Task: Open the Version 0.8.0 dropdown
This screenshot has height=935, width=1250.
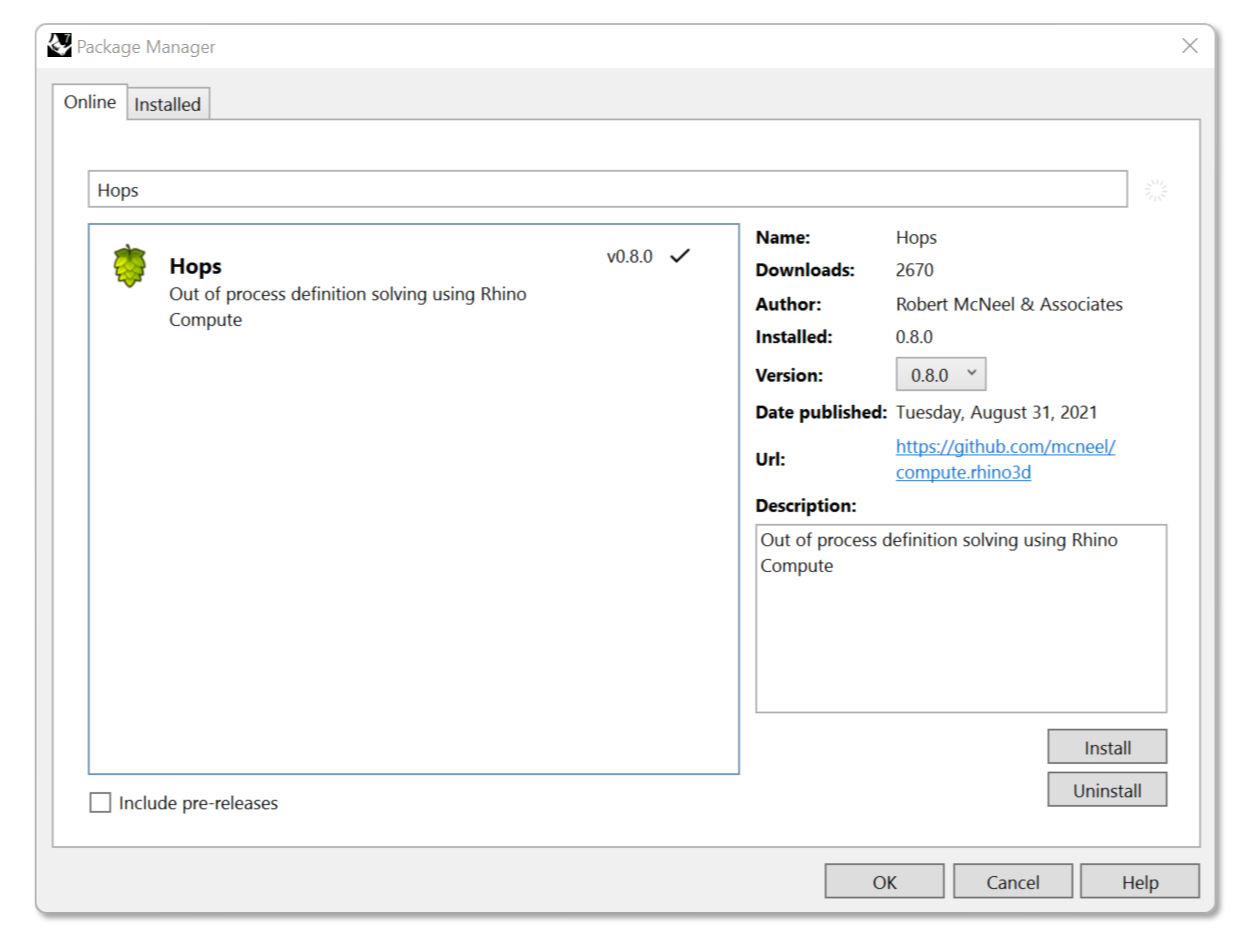Action: click(x=940, y=375)
